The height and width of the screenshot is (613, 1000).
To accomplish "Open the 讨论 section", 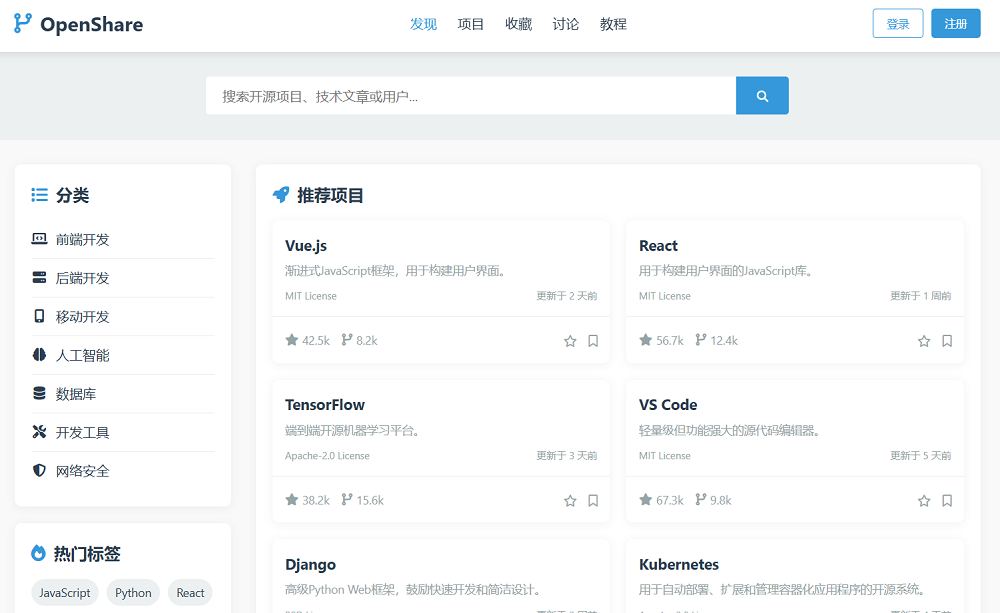I will [x=566, y=23].
